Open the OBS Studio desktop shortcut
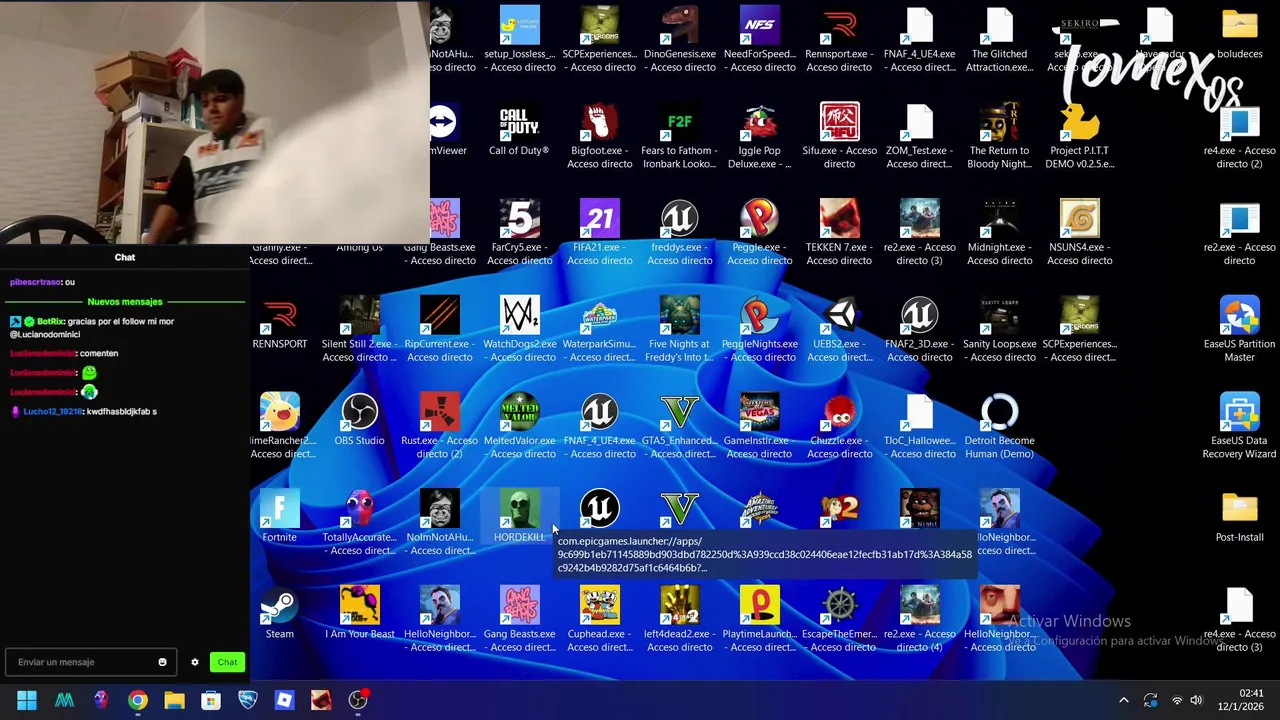 pyautogui.click(x=359, y=420)
